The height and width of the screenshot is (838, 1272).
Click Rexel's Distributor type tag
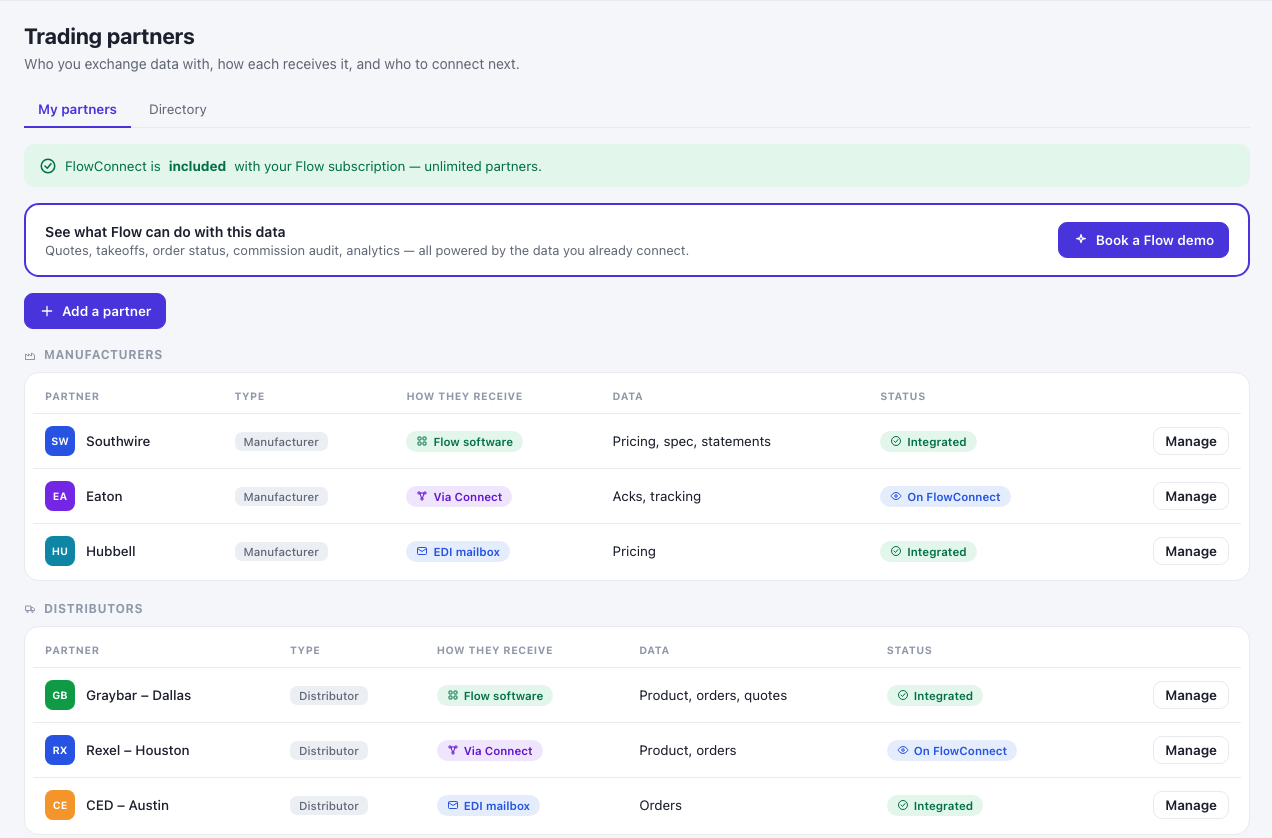click(x=329, y=750)
